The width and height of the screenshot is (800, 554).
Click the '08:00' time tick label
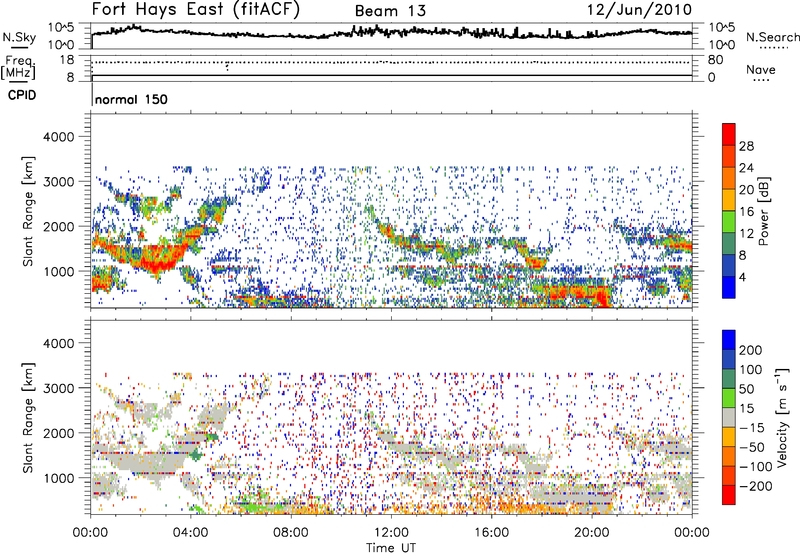tap(291, 533)
